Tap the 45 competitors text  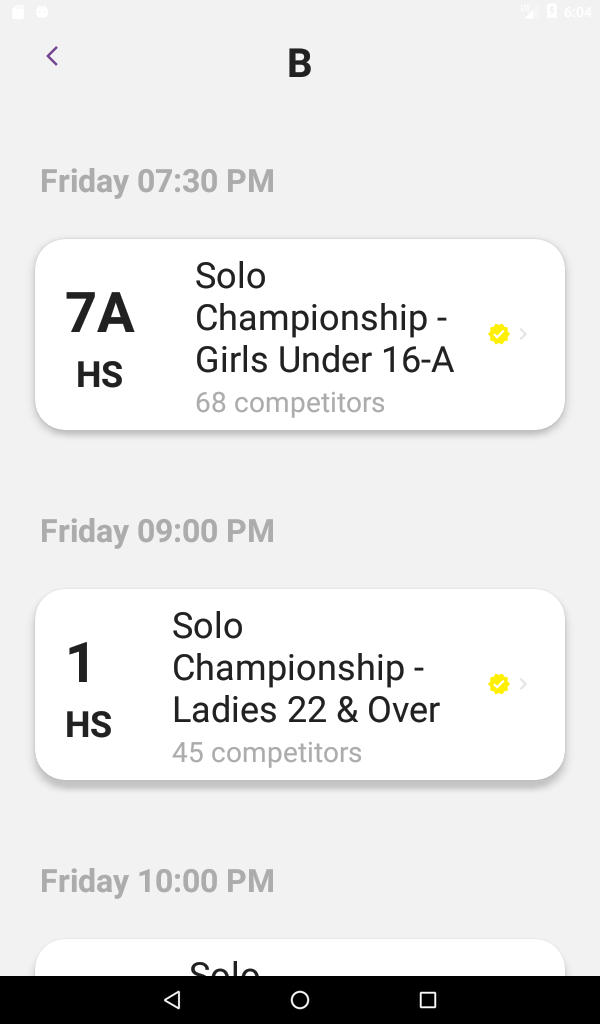click(267, 752)
